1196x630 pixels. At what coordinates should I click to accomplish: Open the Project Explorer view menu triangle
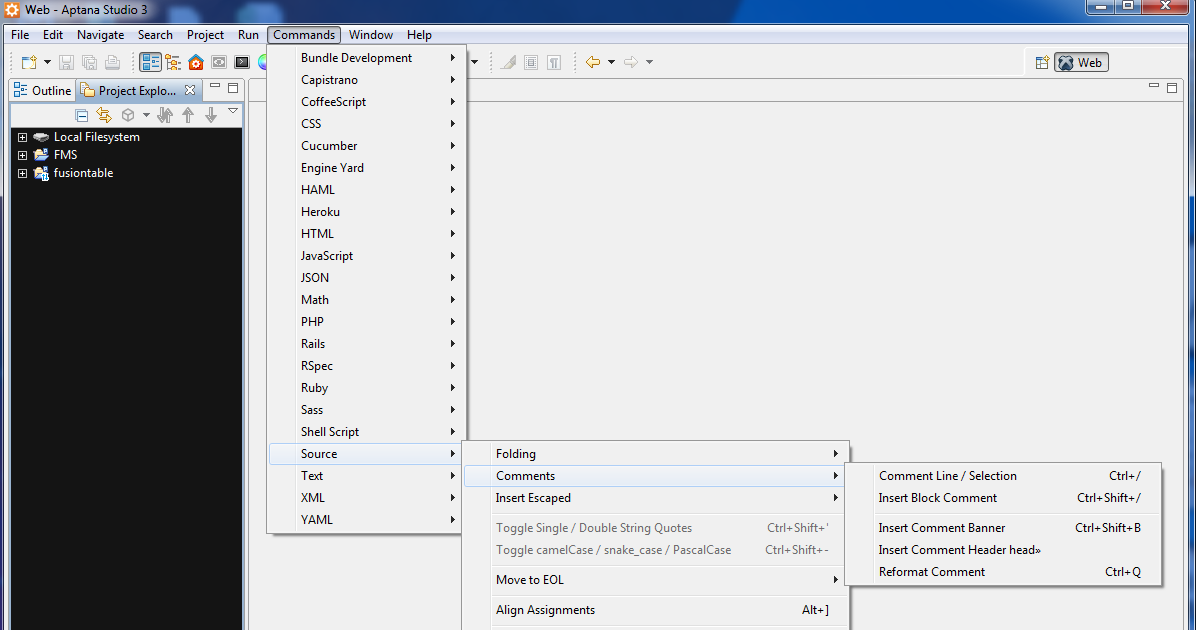tap(233, 111)
